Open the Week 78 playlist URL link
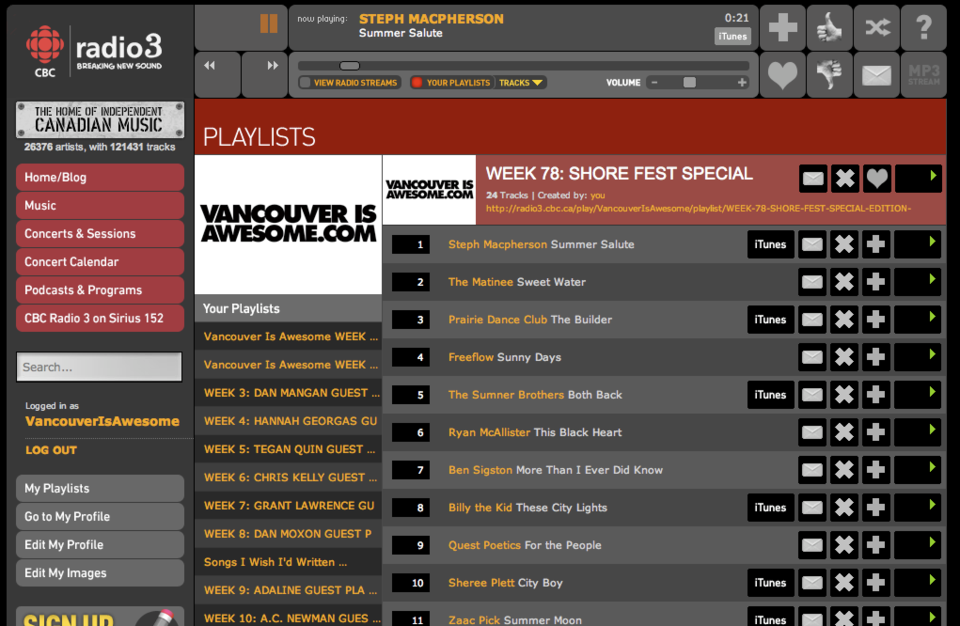 [698, 208]
